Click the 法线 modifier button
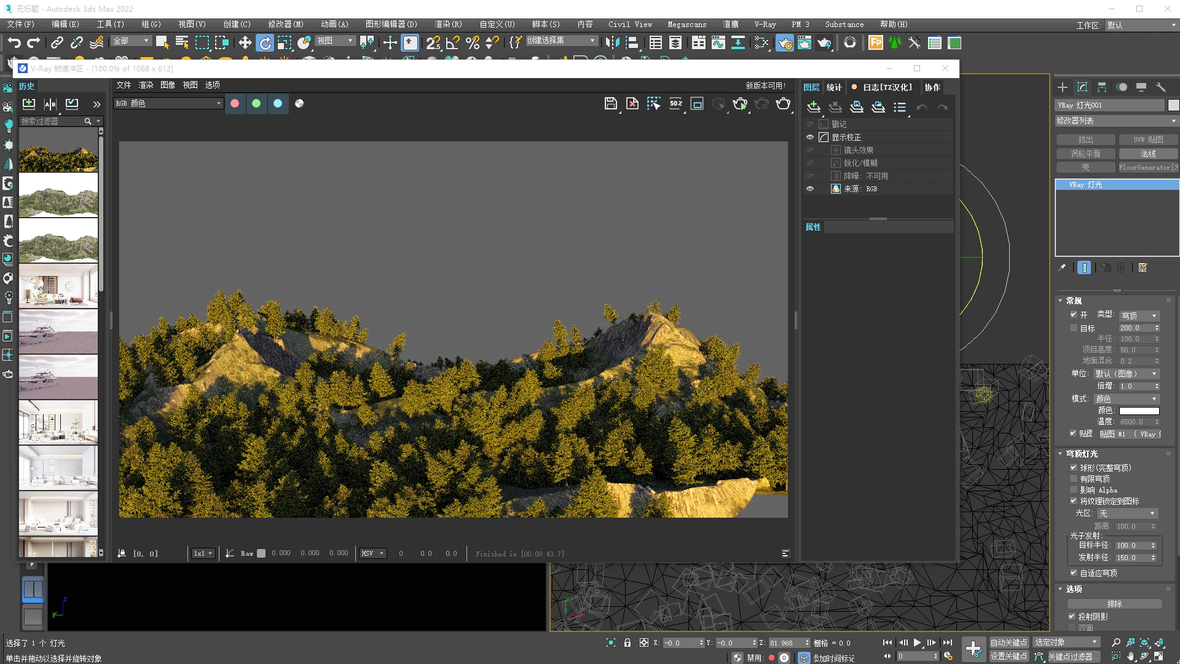The width and height of the screenshot is (1180, 664). point(1148,154)
